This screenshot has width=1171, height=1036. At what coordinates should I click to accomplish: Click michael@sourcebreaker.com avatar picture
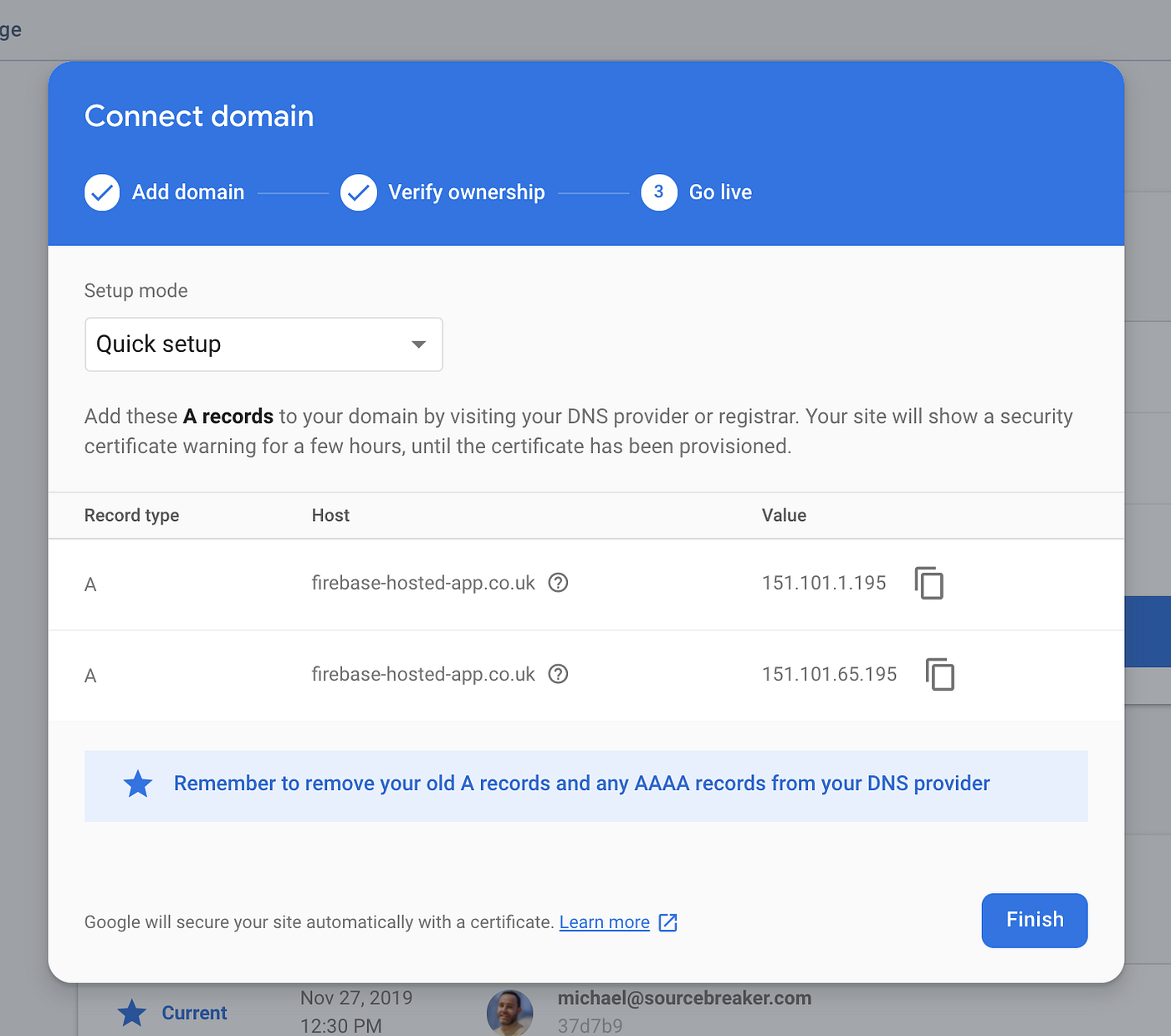point(510,1012)
